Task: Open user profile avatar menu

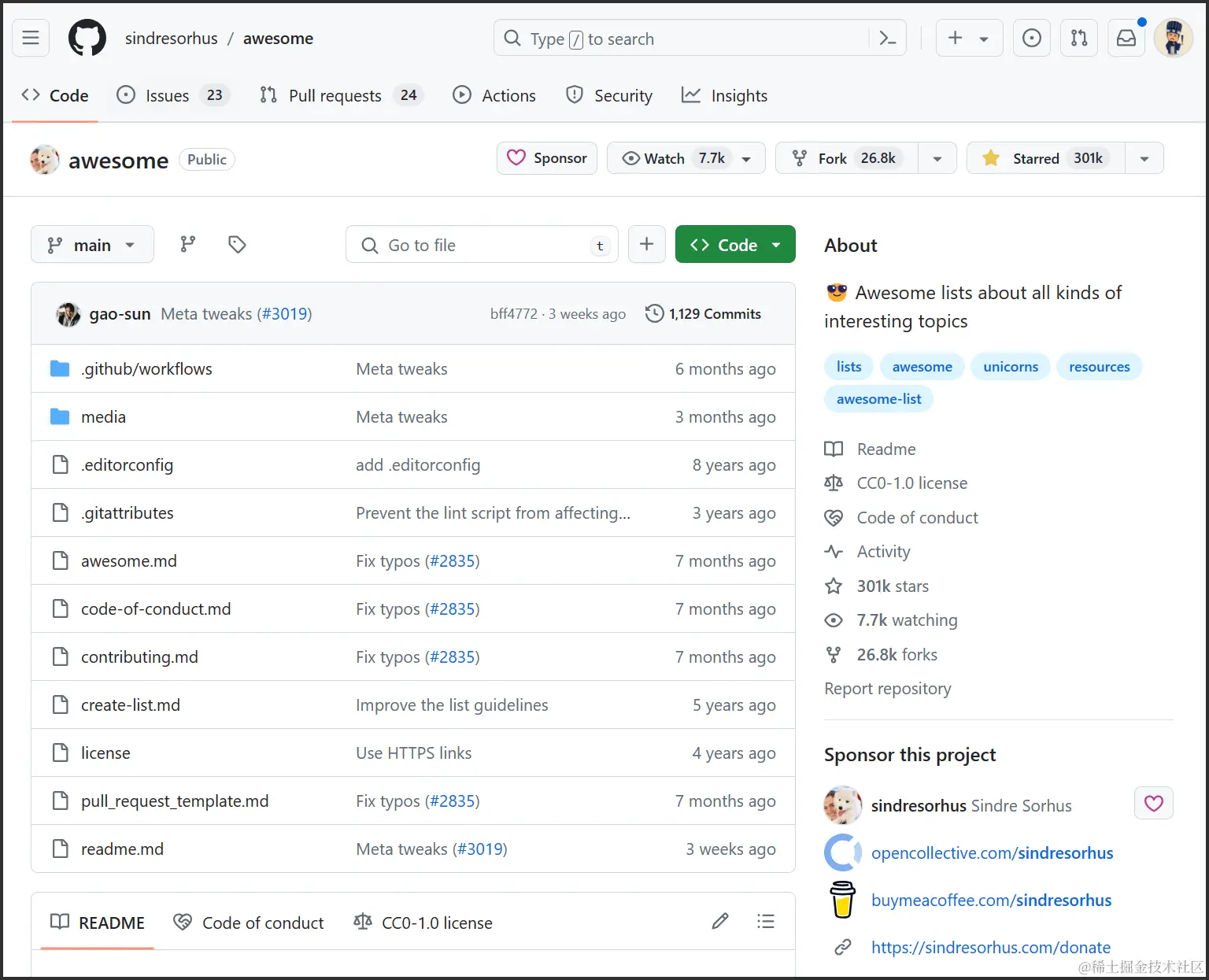Action: (1174, 38)
